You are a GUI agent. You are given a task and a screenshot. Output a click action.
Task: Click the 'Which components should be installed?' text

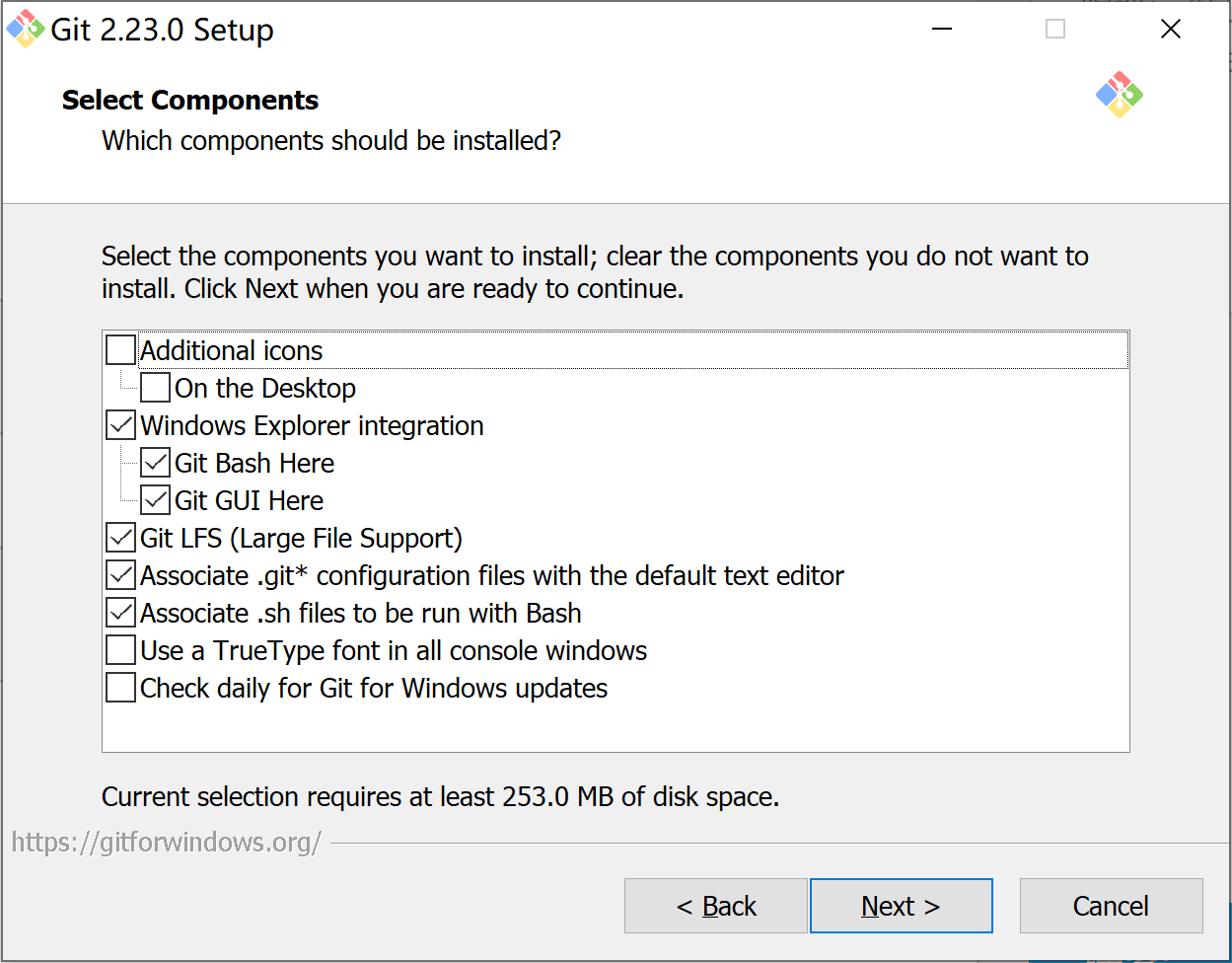click(x=331, y=141)
